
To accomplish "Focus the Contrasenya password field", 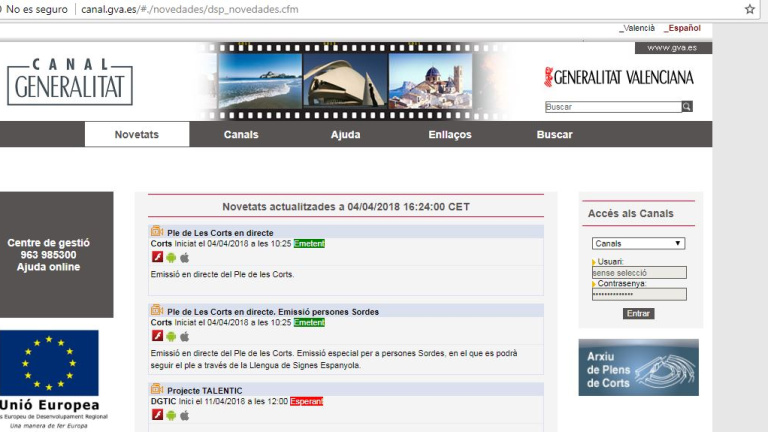I will (x=638, y=294).
